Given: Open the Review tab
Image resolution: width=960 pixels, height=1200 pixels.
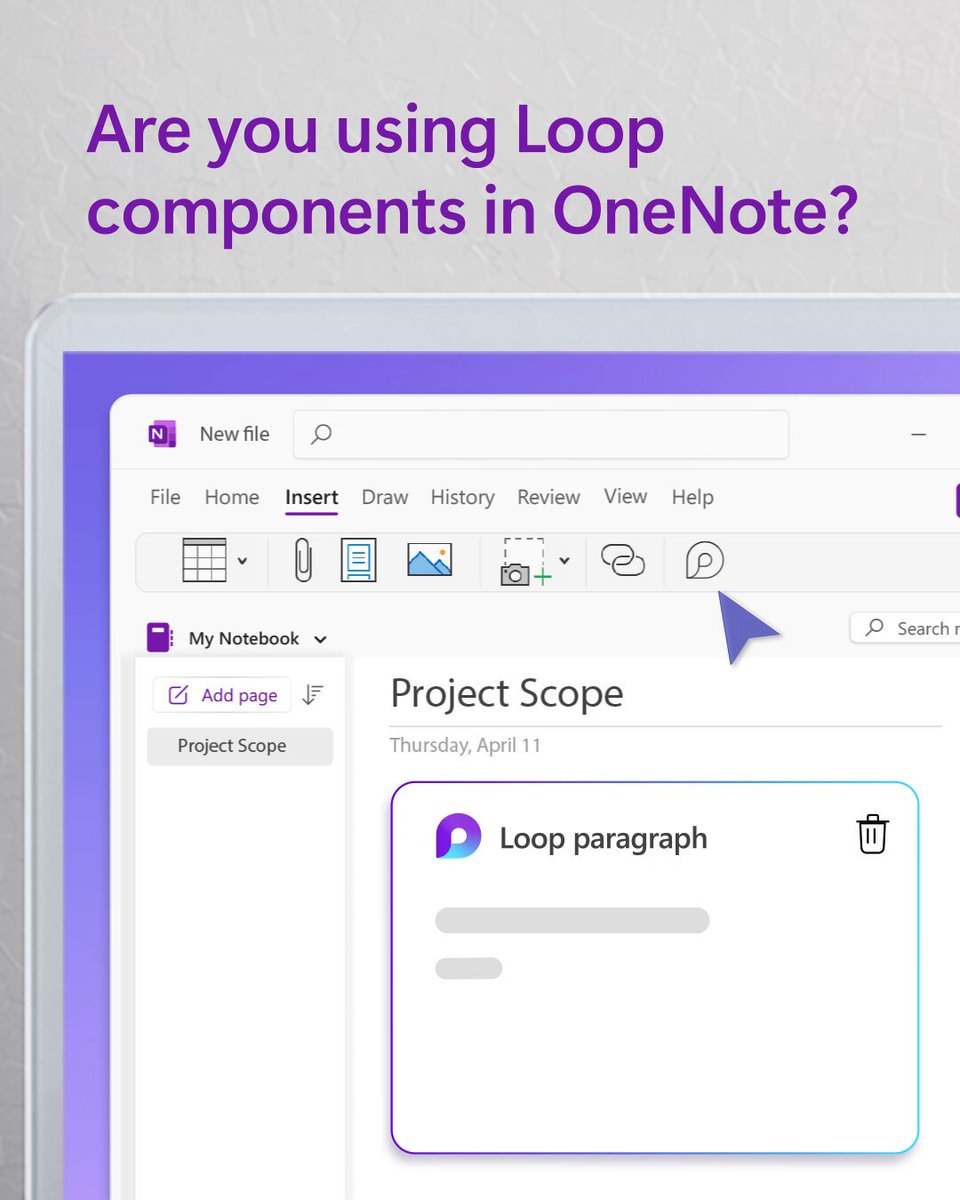Looking at the screenshot, I should tap(549, 497).
